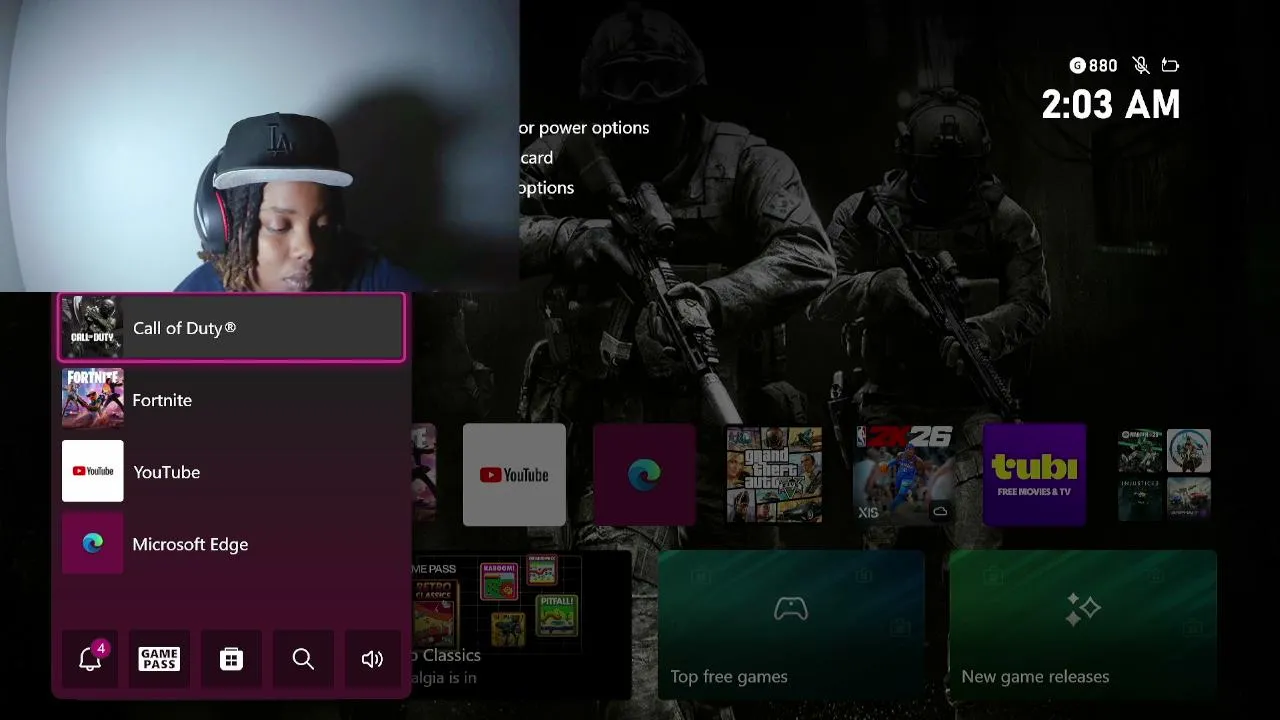The image size is (1280, 720).
Task: Open the Tubi Free Movies & TV tile
Action: [x=1034, y=475]
